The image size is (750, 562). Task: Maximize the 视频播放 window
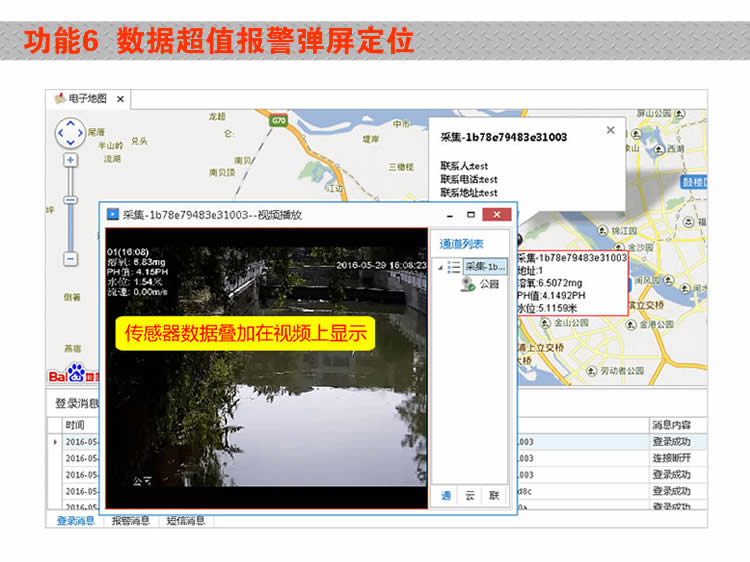tap(471, 215)
